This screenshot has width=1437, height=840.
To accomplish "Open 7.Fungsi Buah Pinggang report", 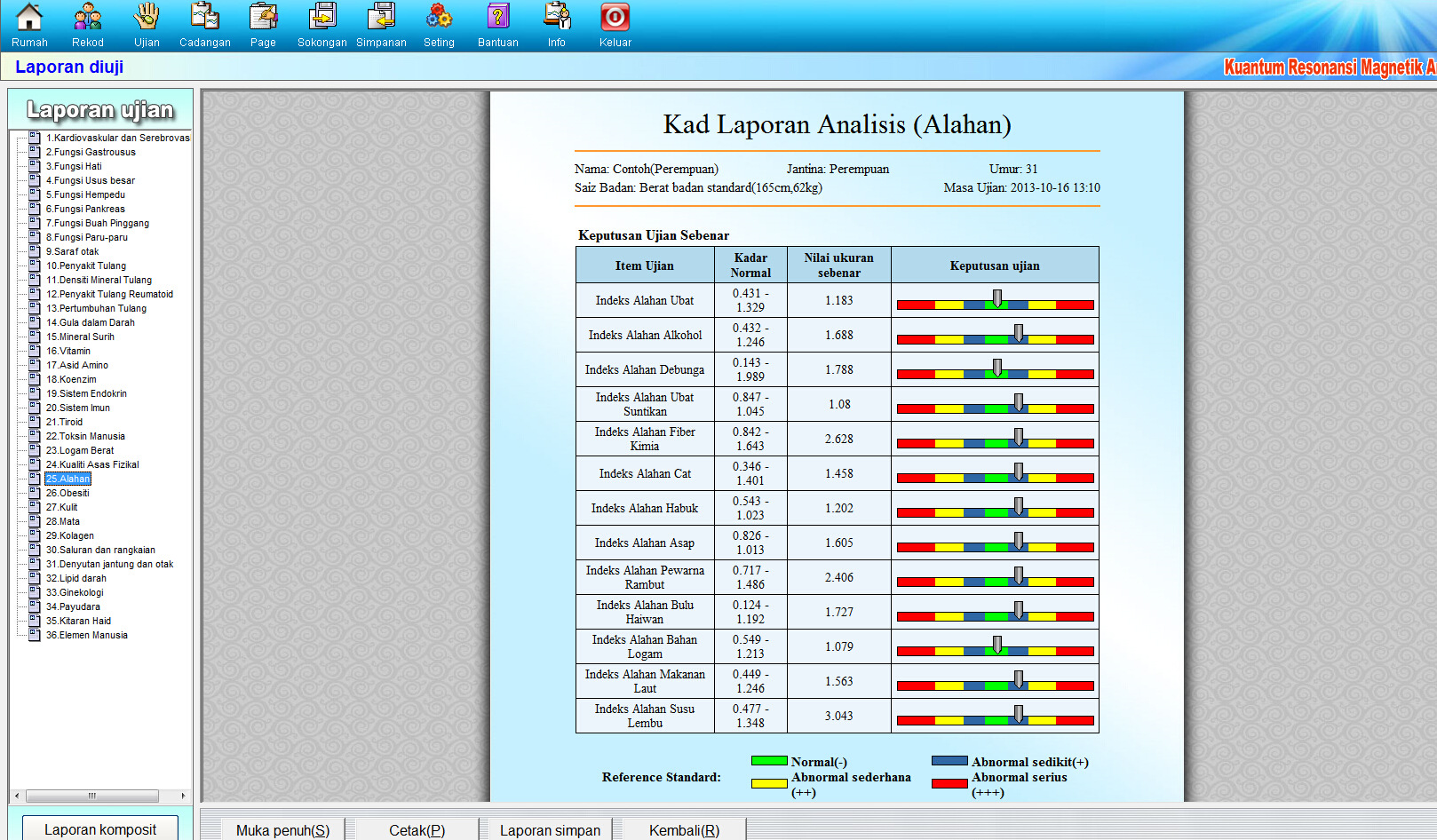I will pyautogui.click(x=98, y=223).
